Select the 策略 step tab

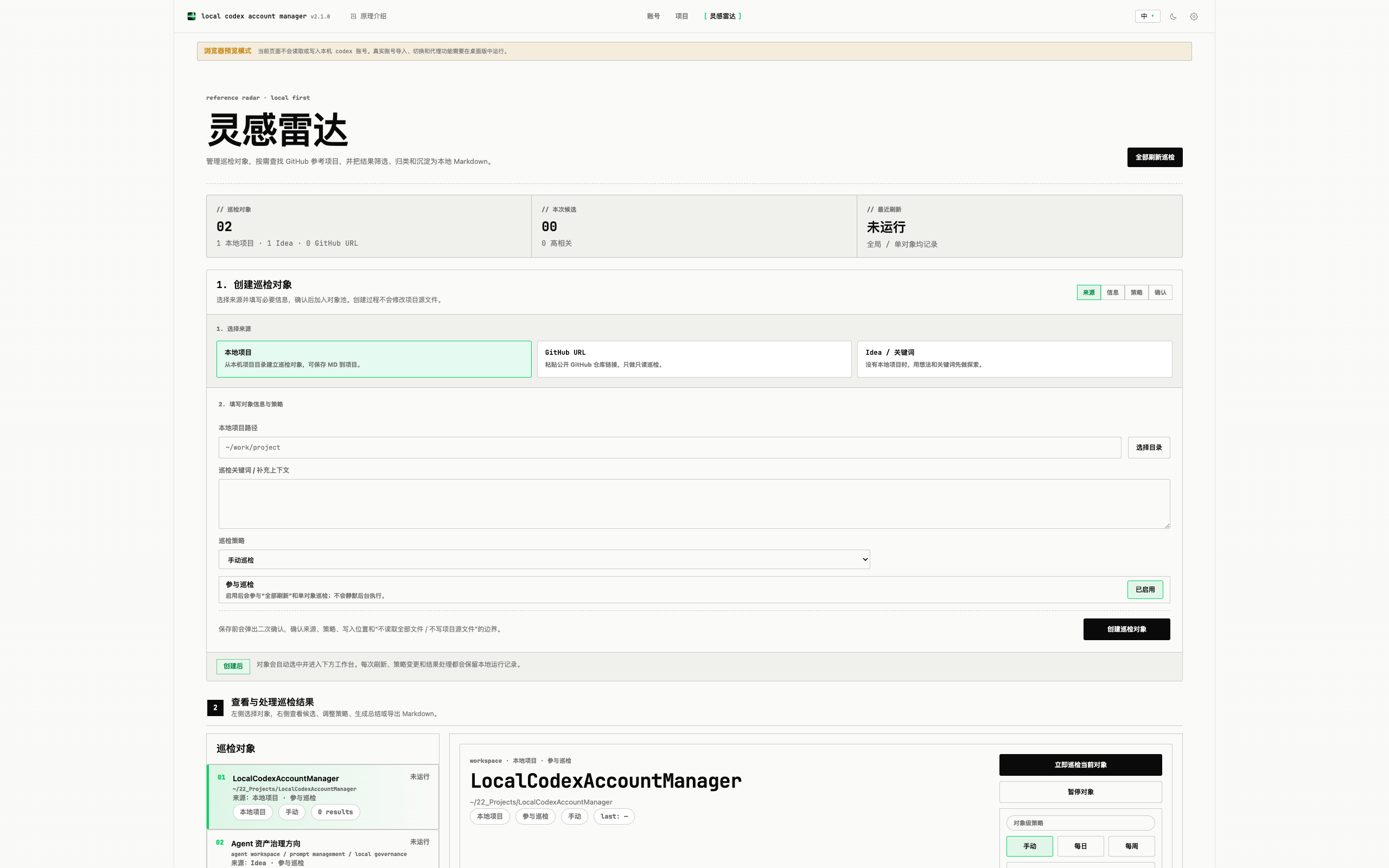tap(1137, 292)
